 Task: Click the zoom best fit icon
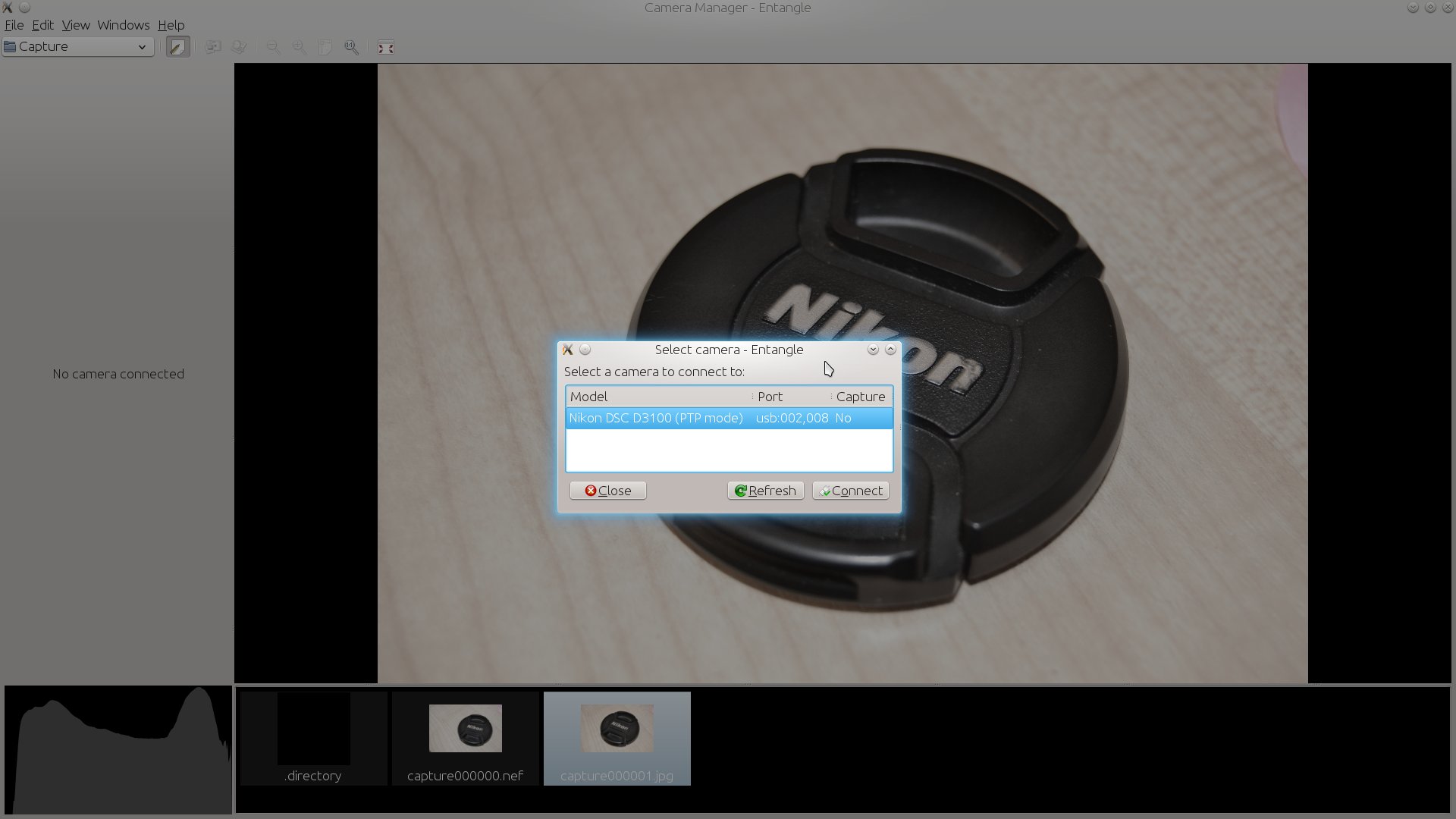point(325,47)
